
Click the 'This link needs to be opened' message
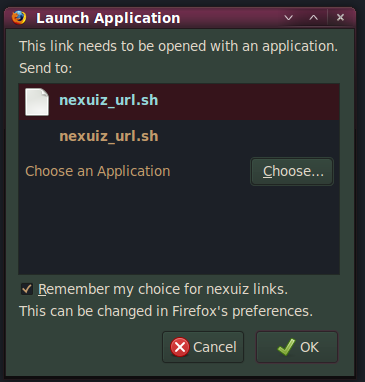click(179, 46)
